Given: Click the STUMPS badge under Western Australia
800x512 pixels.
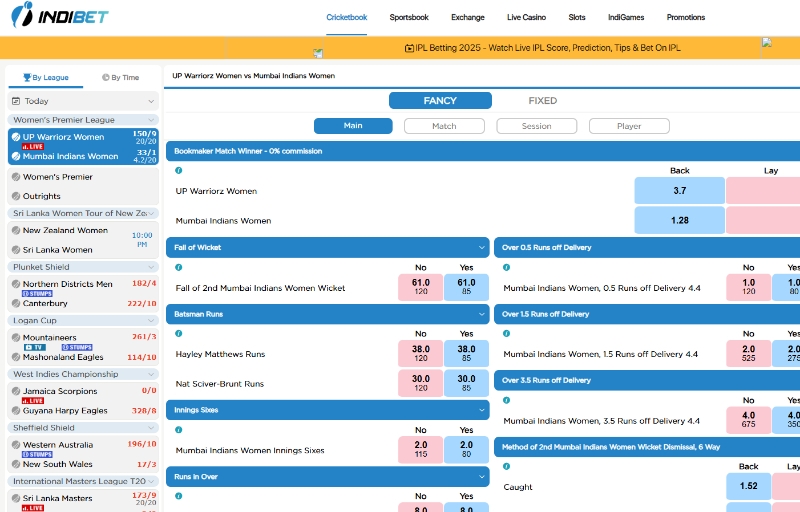Looking at the screenshot, I should (x=37, y=454).
